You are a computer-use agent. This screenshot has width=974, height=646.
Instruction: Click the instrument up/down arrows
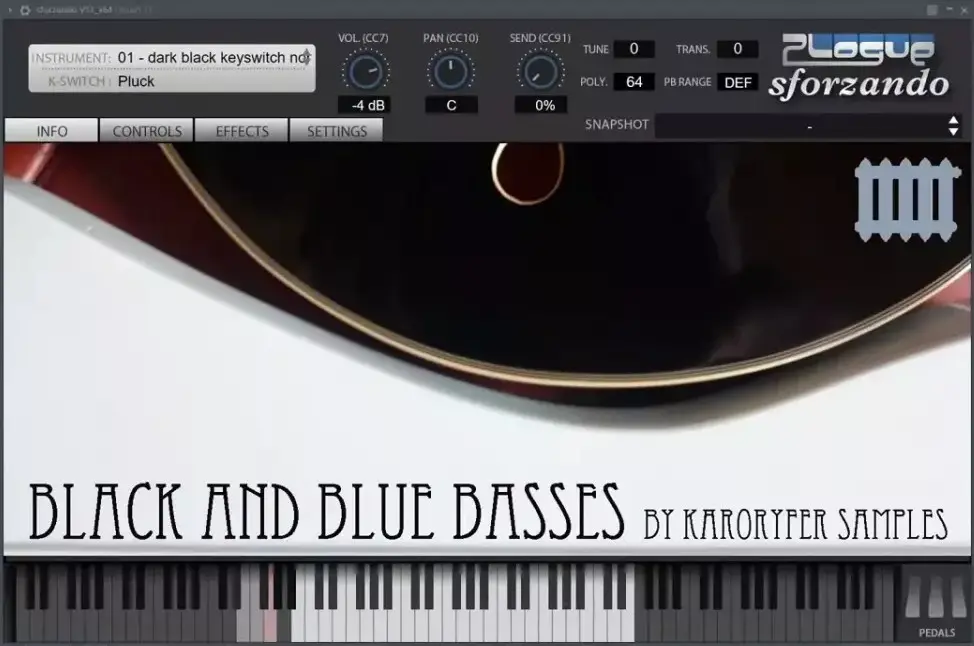[x=307, y=57]
